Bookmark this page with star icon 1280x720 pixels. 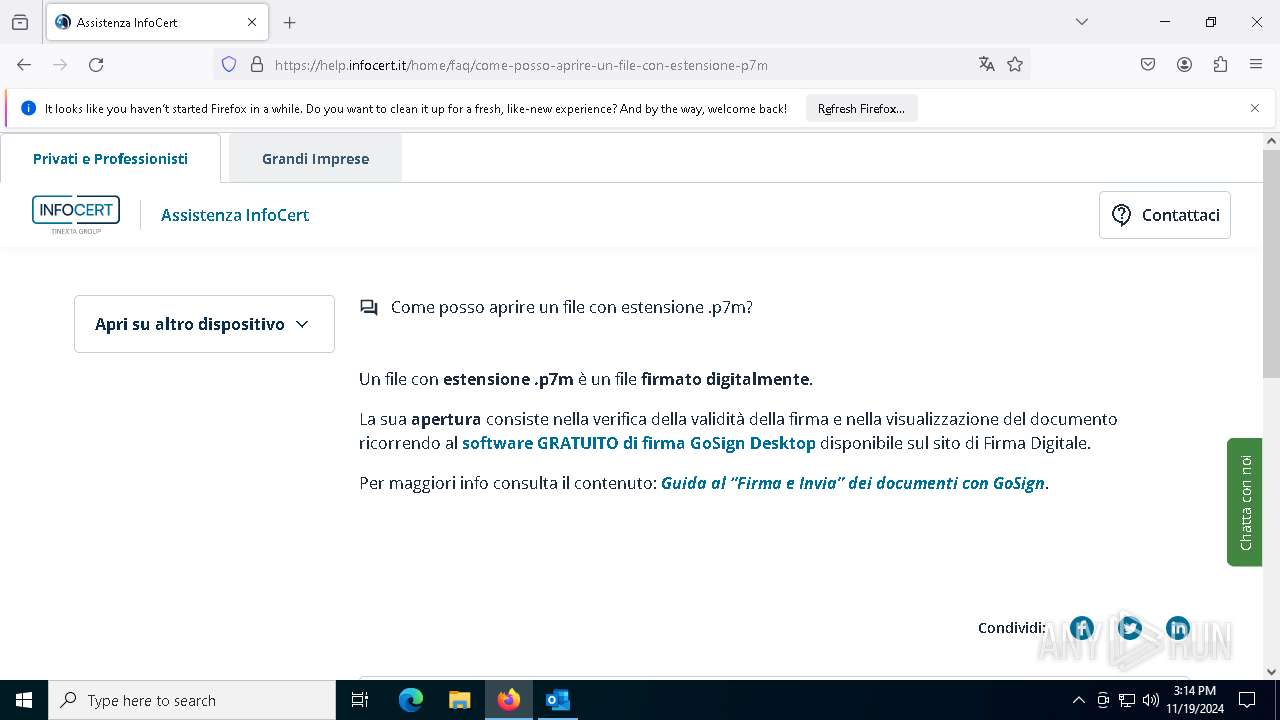[1015, 64]
